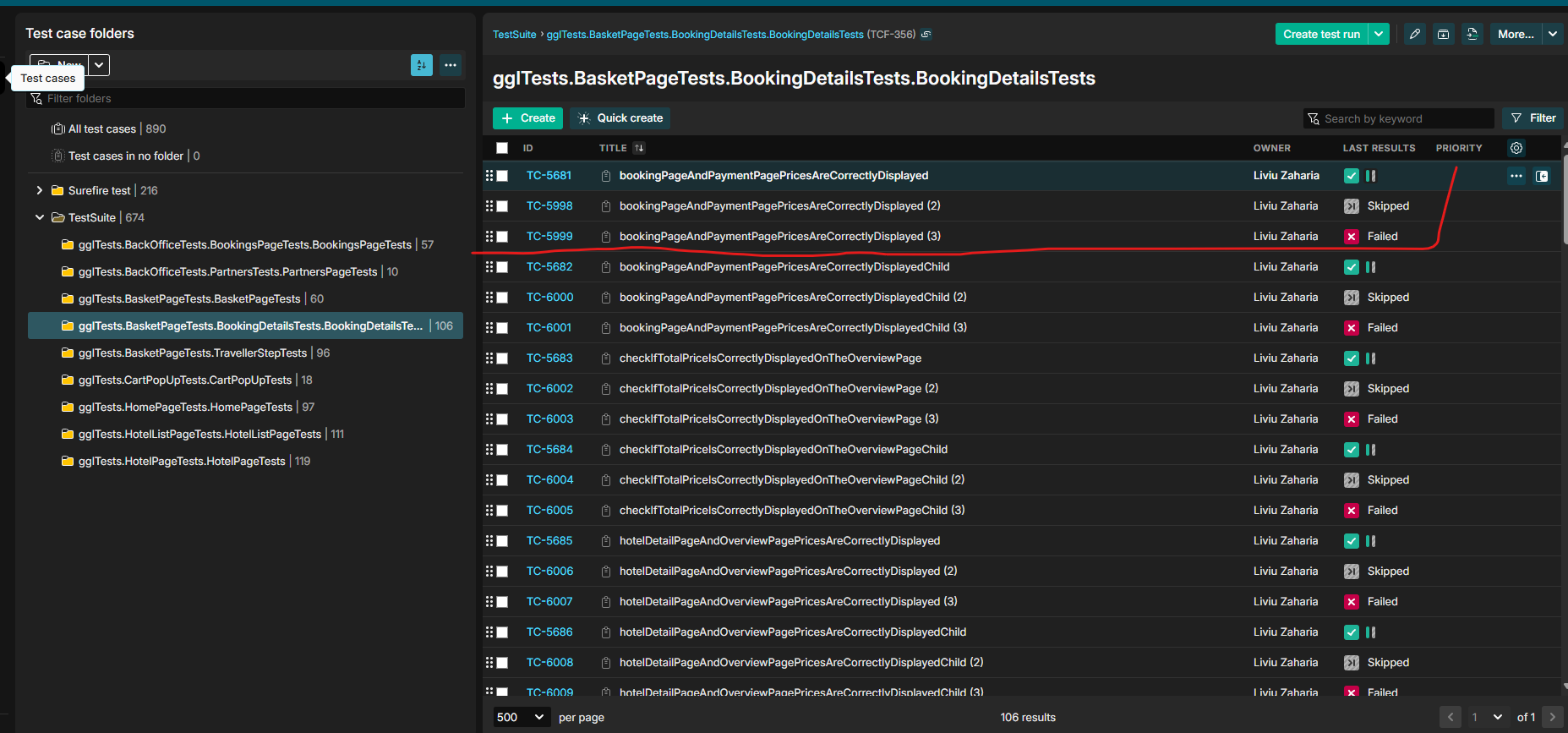
Task: Click the passed status icon for TC-5682
Action: 1352,267
